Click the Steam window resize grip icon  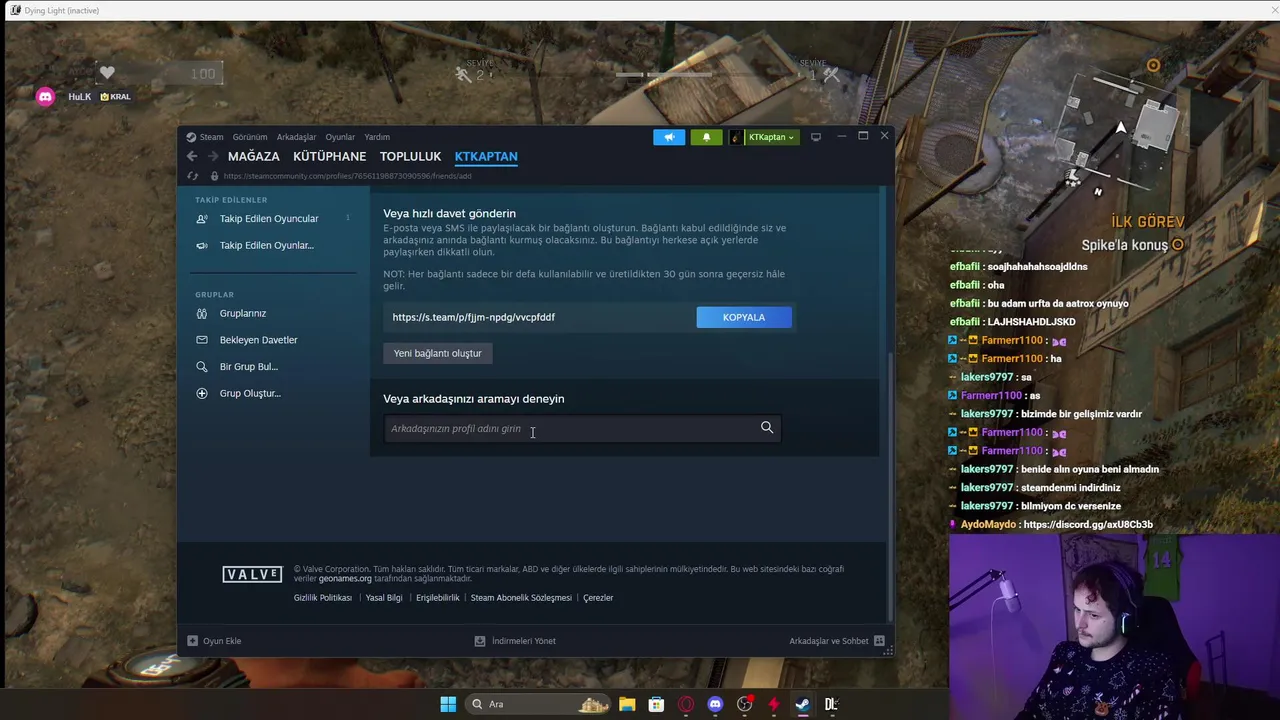[x=888, y=652]
